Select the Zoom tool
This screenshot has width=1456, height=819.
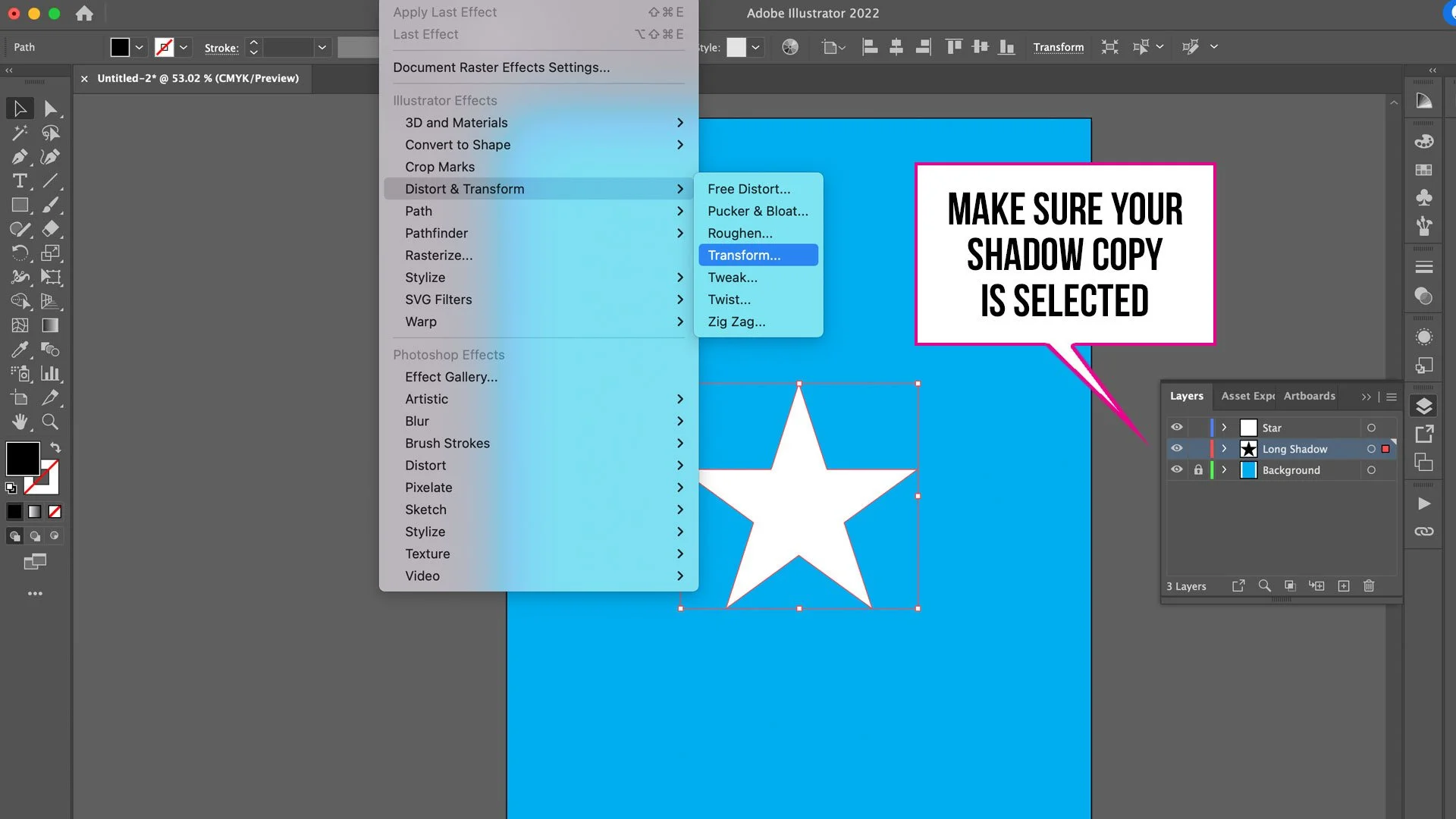50,422
